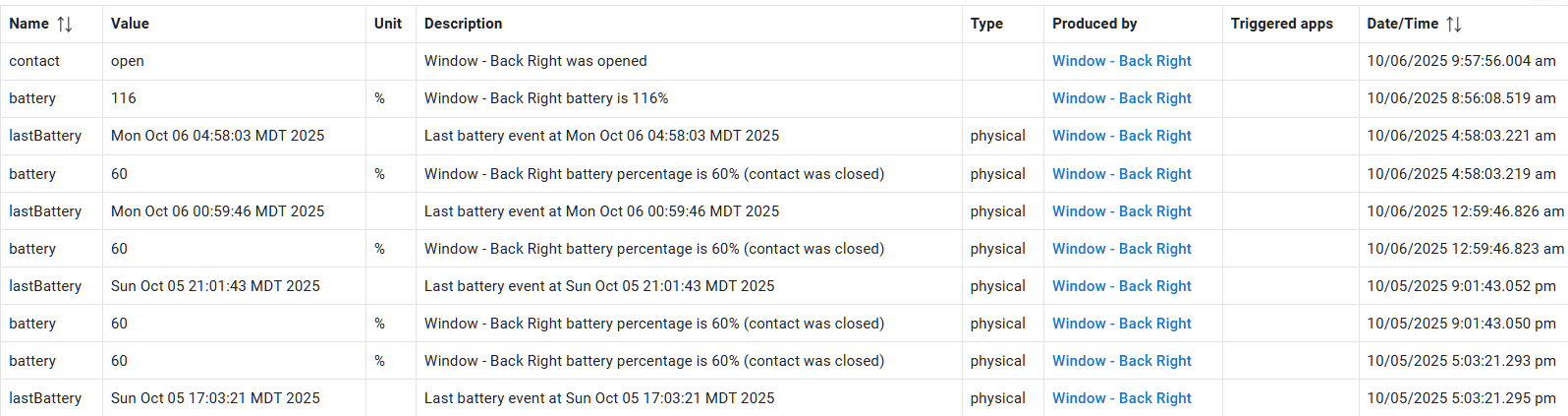Viewport: 1568px width, 416px height.
Task: Click the battery value 116 cell
Action: pyautogui.click(x=124, y=98)
